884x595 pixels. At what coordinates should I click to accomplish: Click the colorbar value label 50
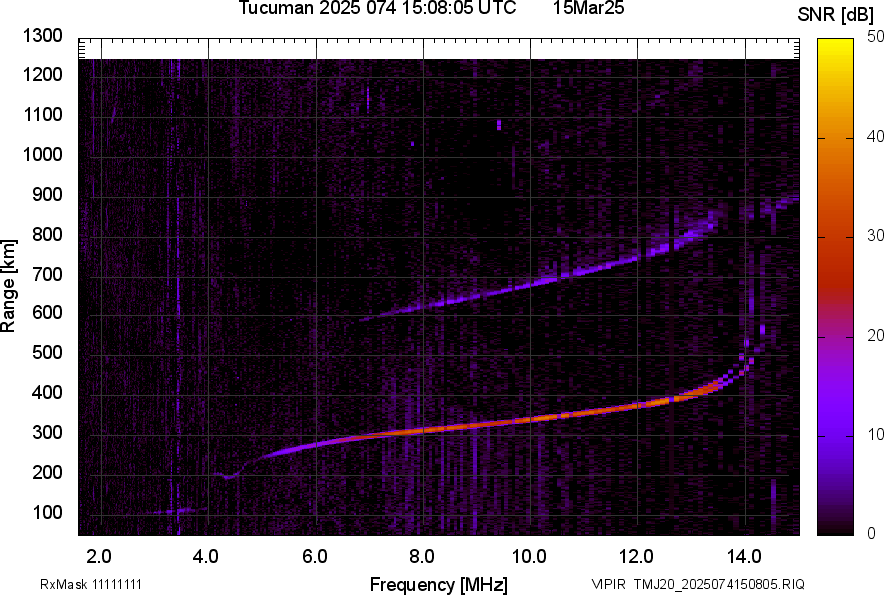click(x=875, y=37)
